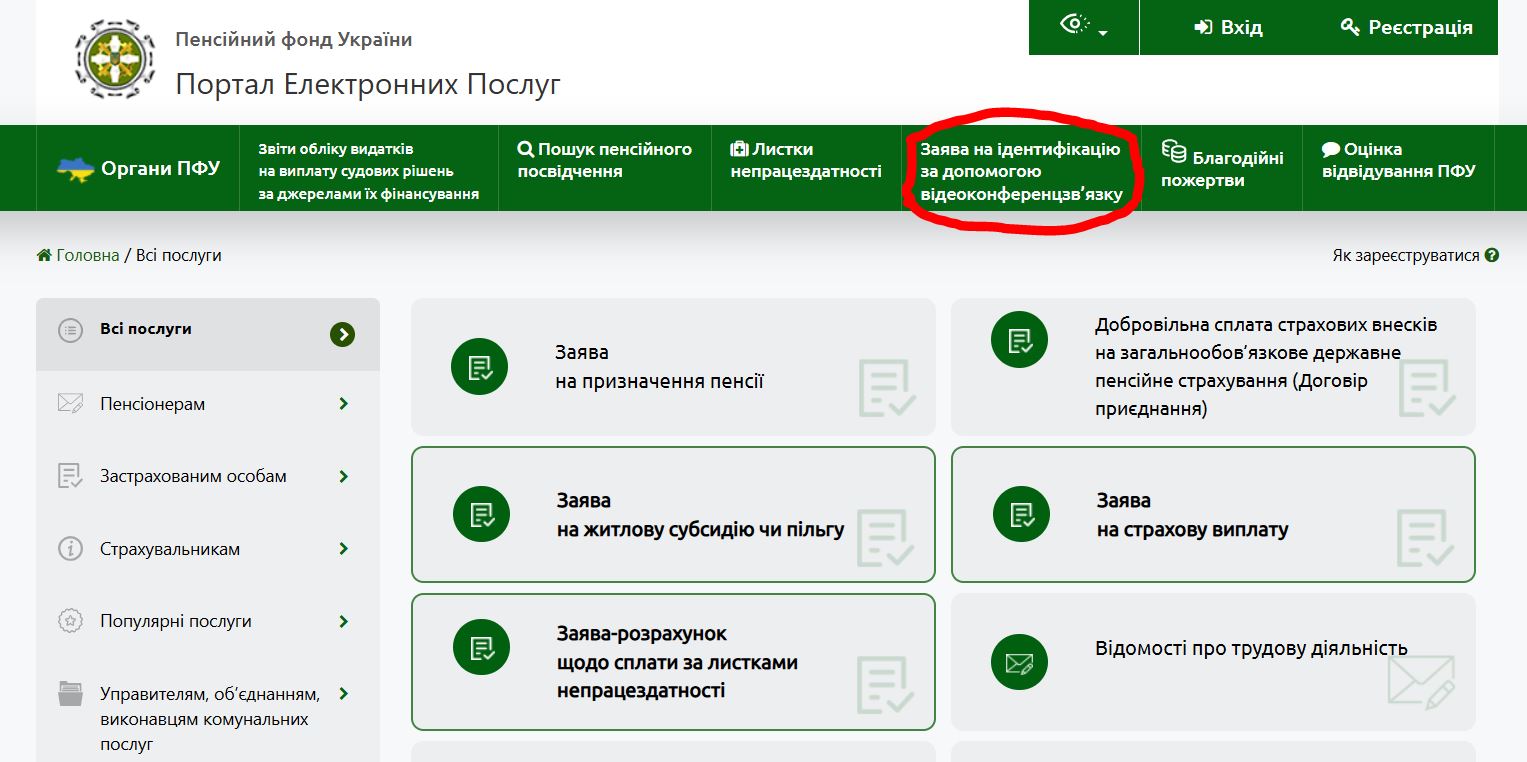Click the Страхувальникам info icon

click(x=70, y=549)
